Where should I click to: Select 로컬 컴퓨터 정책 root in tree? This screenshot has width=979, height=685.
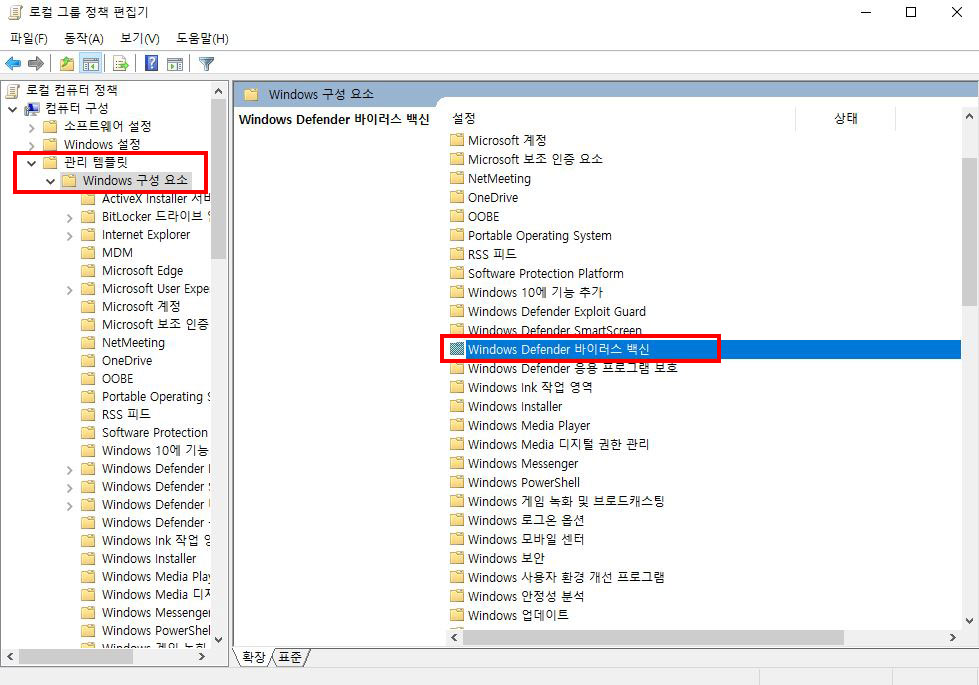pyautogui.click(x=71, y=91)
